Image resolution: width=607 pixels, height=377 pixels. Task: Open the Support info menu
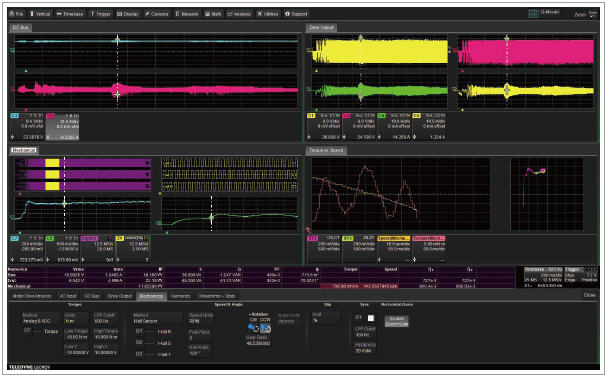click(296, 14)
